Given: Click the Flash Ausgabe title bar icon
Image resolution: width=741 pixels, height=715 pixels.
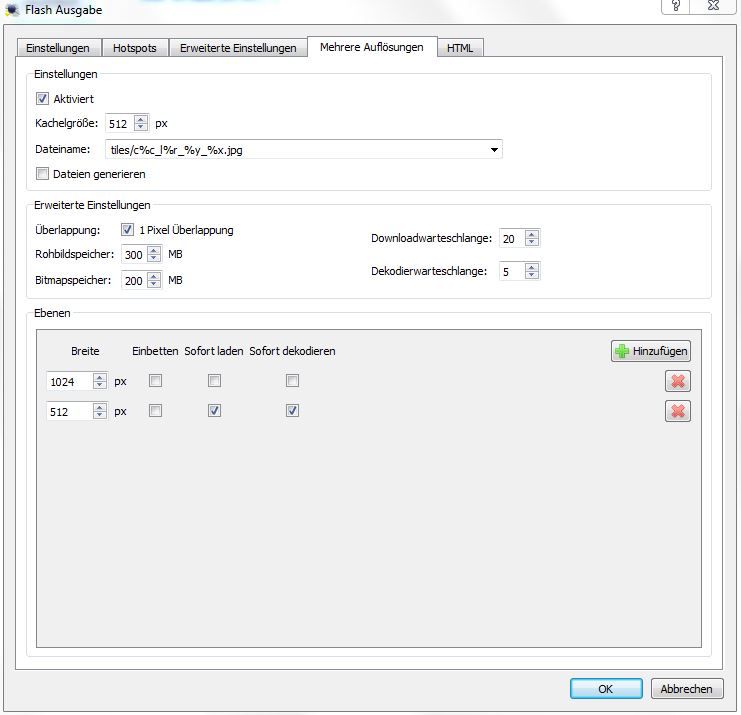Looking at the screenshot, I should pyautogui.click(x=11, y=9).
